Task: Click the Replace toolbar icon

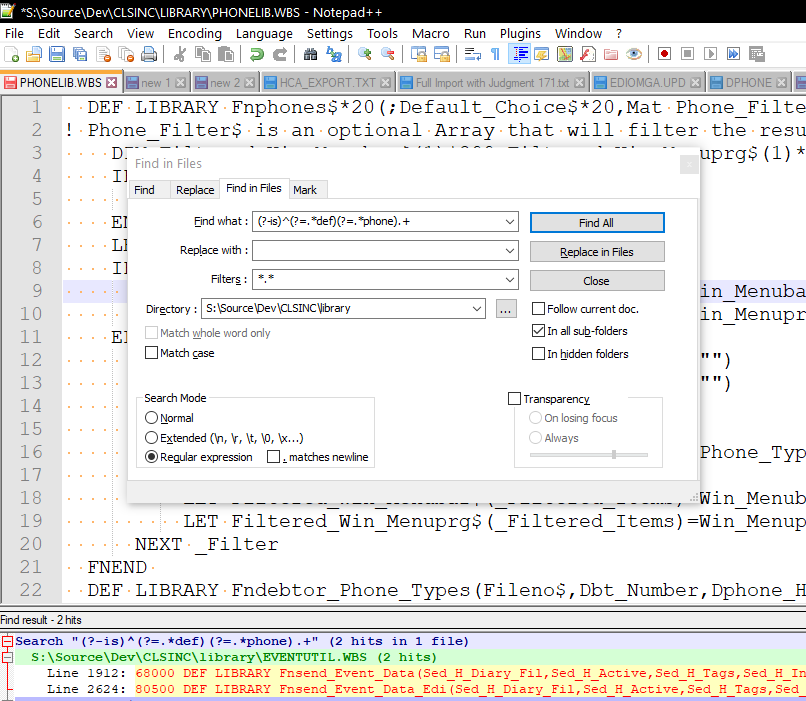Action: [334, 54]
